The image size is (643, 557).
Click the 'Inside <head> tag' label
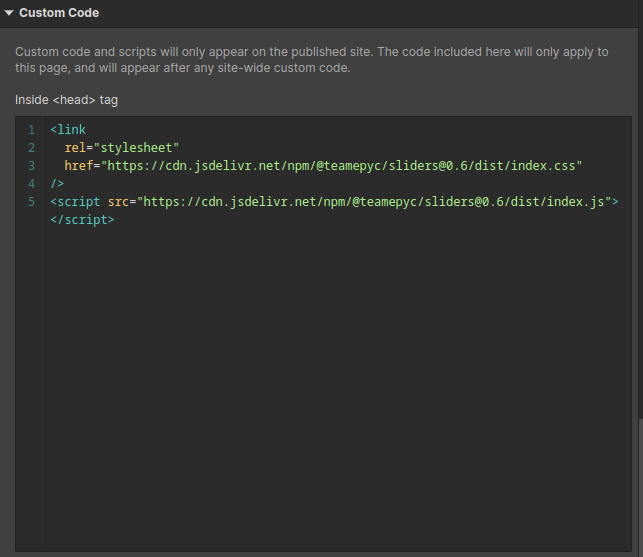tap(66, 100)
